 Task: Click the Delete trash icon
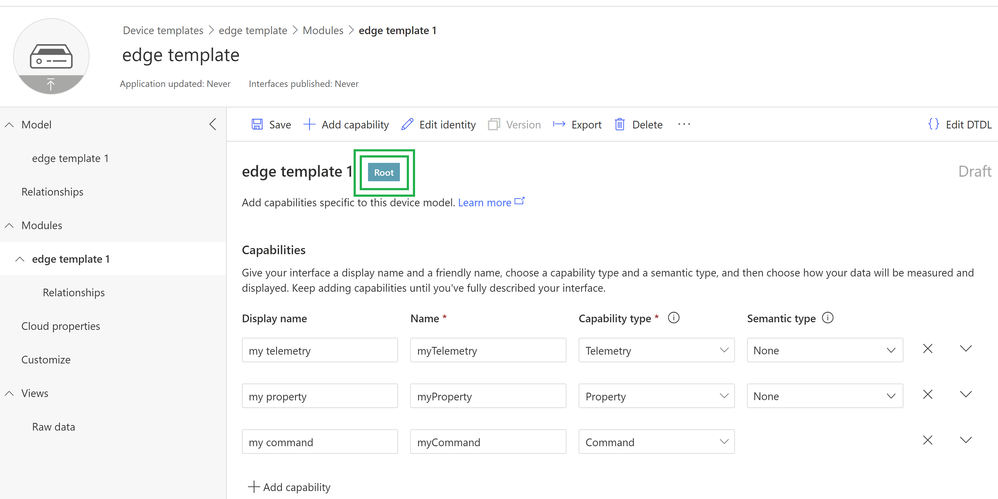[x=620, y=125]
